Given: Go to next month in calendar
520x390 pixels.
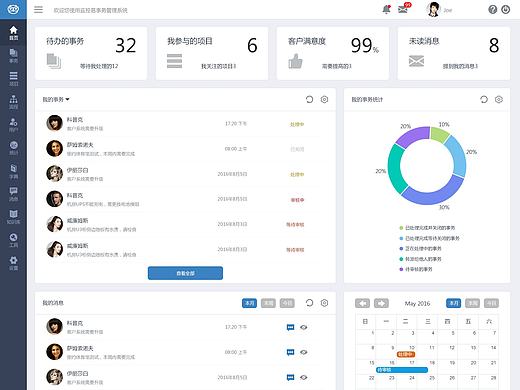Looking at the screenshot, I should click(381, 303).
